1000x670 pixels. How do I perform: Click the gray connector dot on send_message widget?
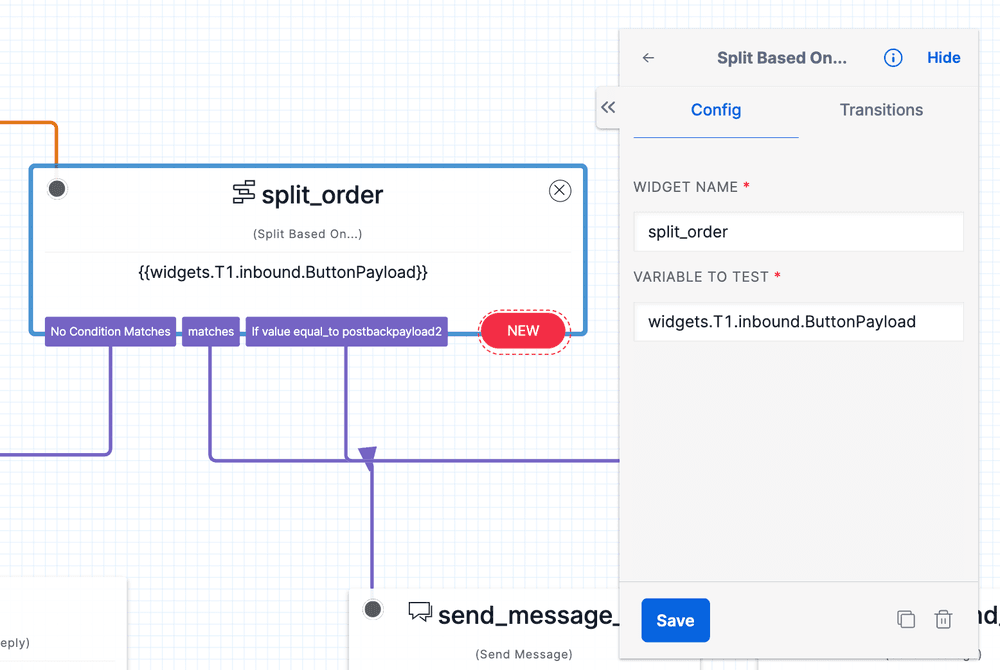coord(372,608)
